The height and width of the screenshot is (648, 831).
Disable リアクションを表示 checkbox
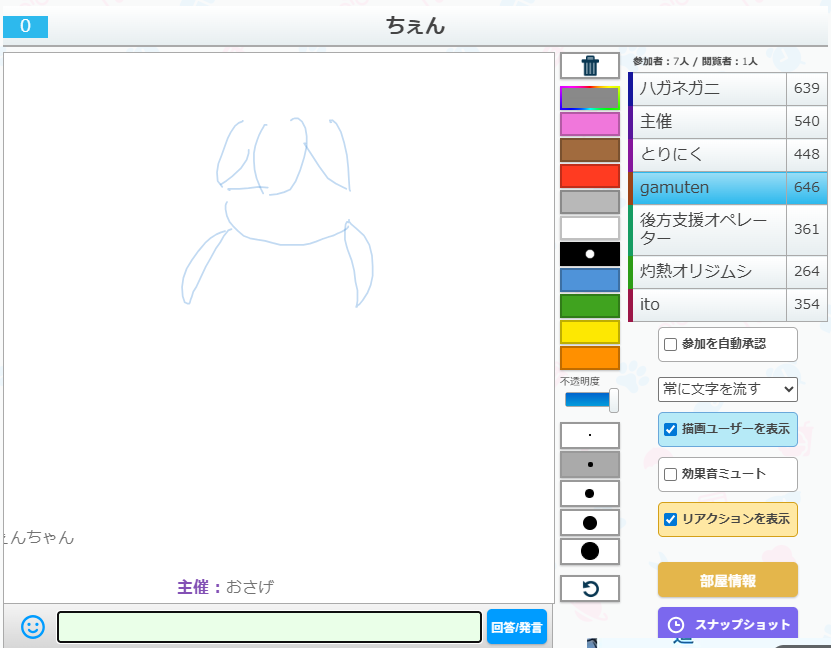[x=671, y=519]
